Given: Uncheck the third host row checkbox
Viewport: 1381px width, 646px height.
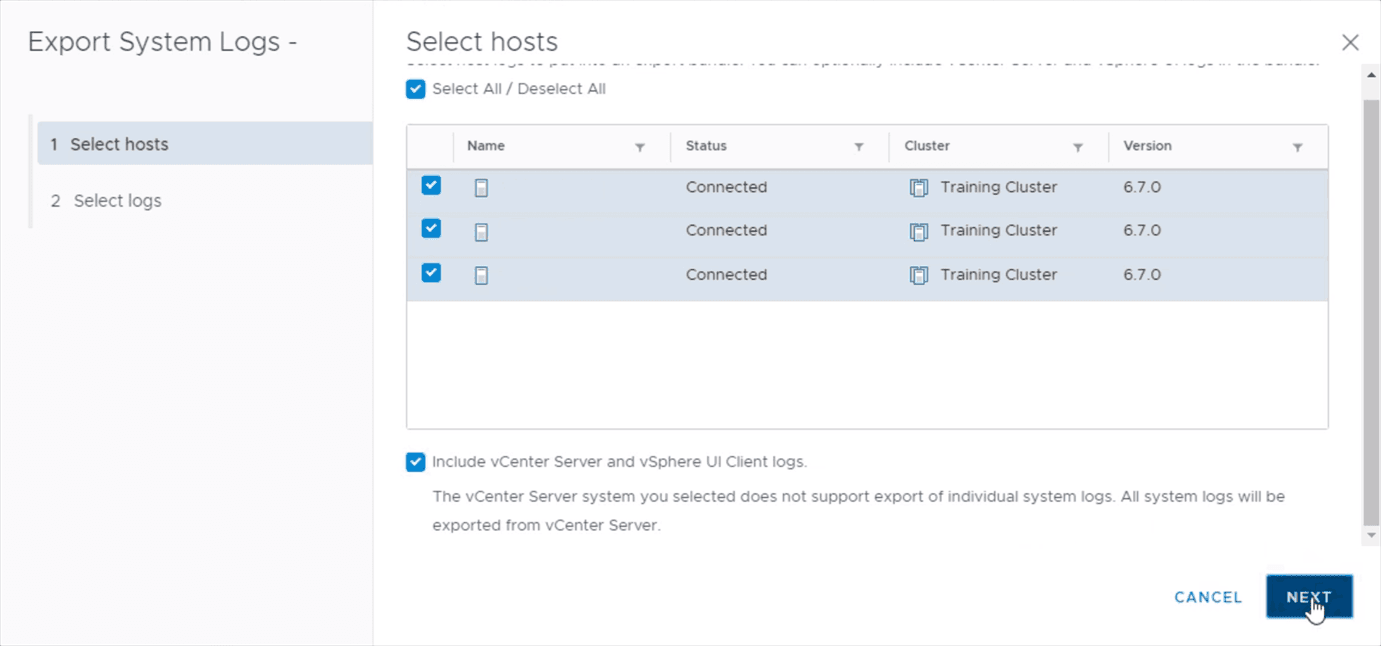Looking at the screenshot, I should click(431, 272).
